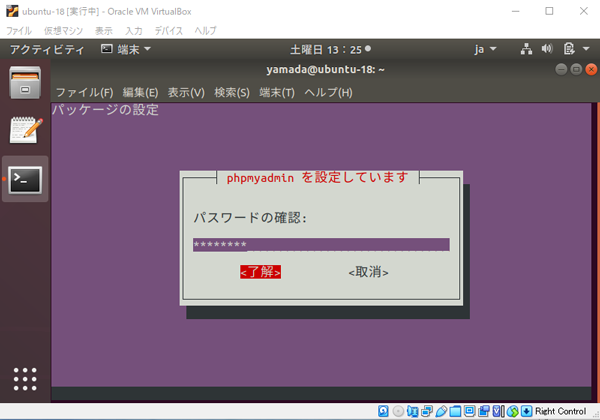This screenshot has width=600, height=420.
Task: Click the audio indicator in VirtualBox status bar
Action: click(x=412, y=411)
